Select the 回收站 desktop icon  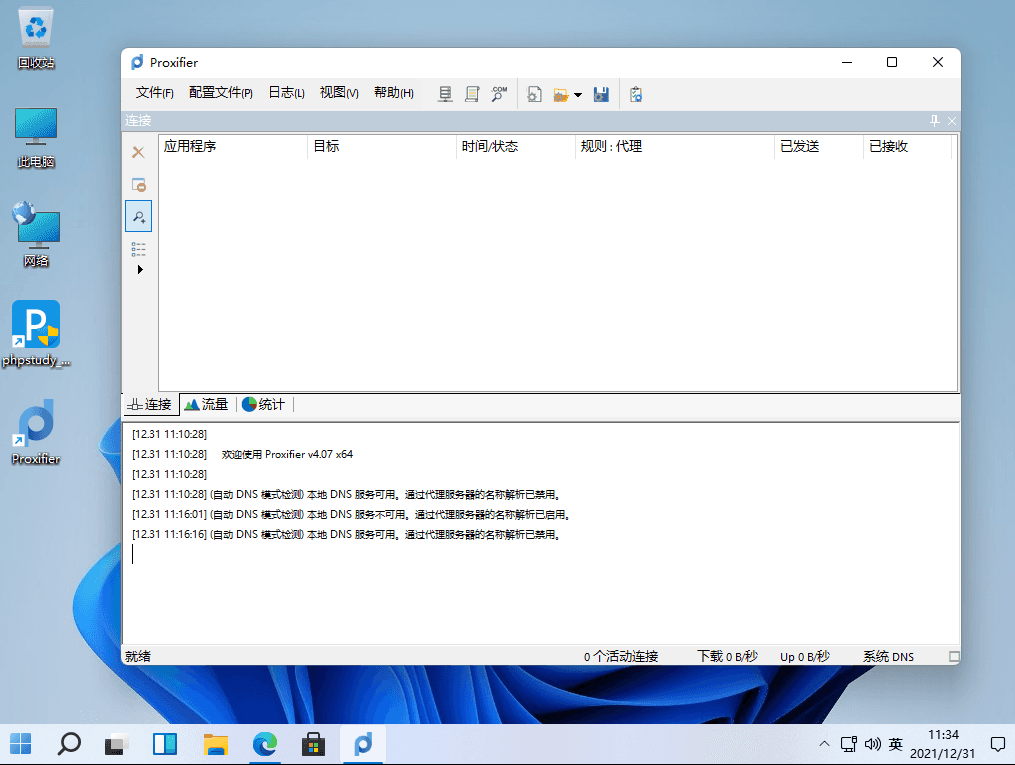click(36, 38)
